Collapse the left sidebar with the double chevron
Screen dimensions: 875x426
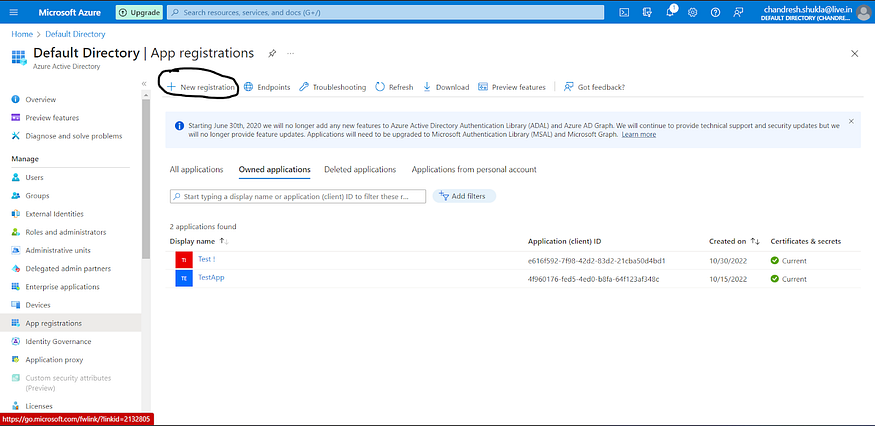click(144, 83)
